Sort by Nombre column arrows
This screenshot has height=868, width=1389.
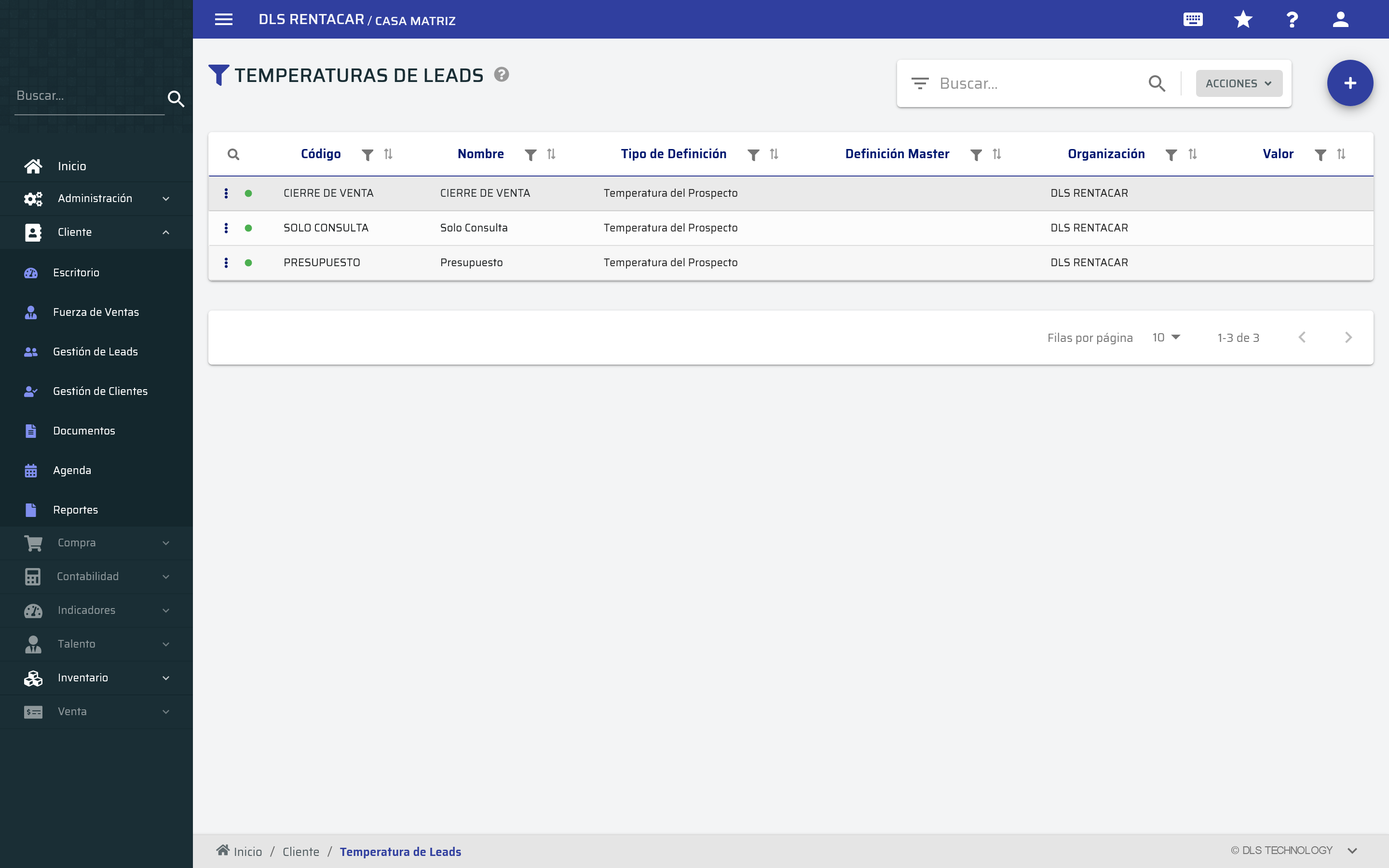pos(551,154)
